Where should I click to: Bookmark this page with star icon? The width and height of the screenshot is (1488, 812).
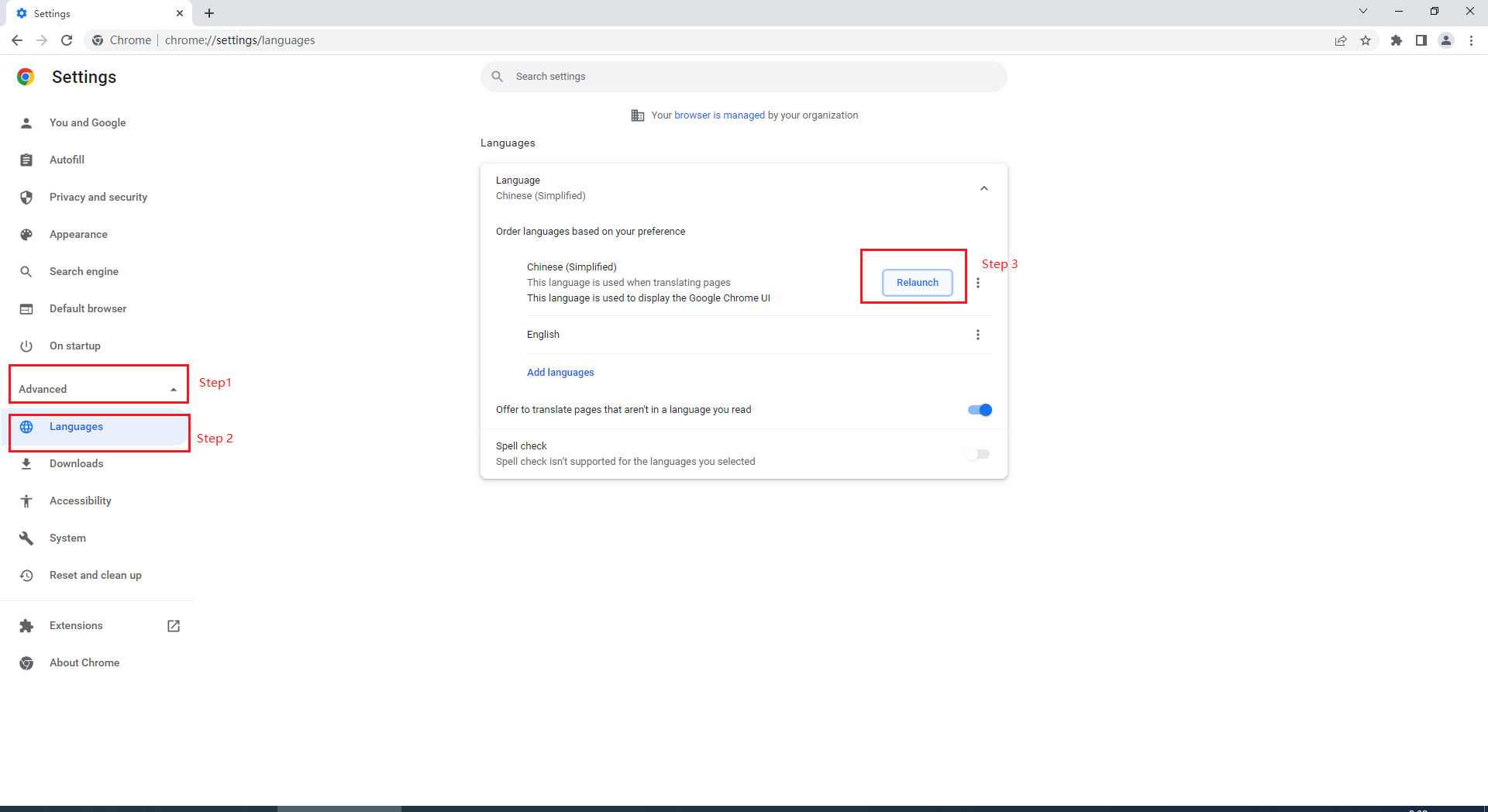pyautogui.click(x=1366, y=40)
